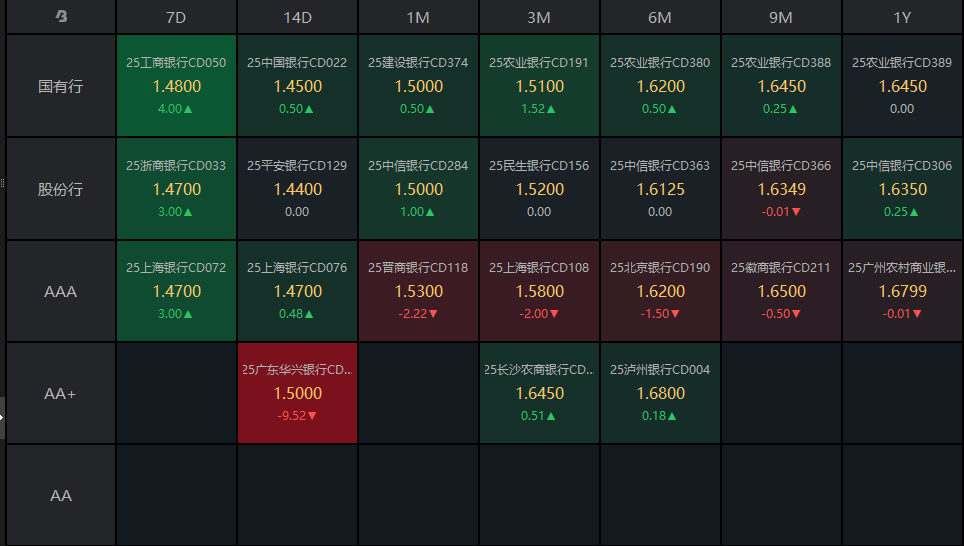Click the 3M column header
This screenshot has width=964, height=546.
pyautogui.click(x=539, y=17)
